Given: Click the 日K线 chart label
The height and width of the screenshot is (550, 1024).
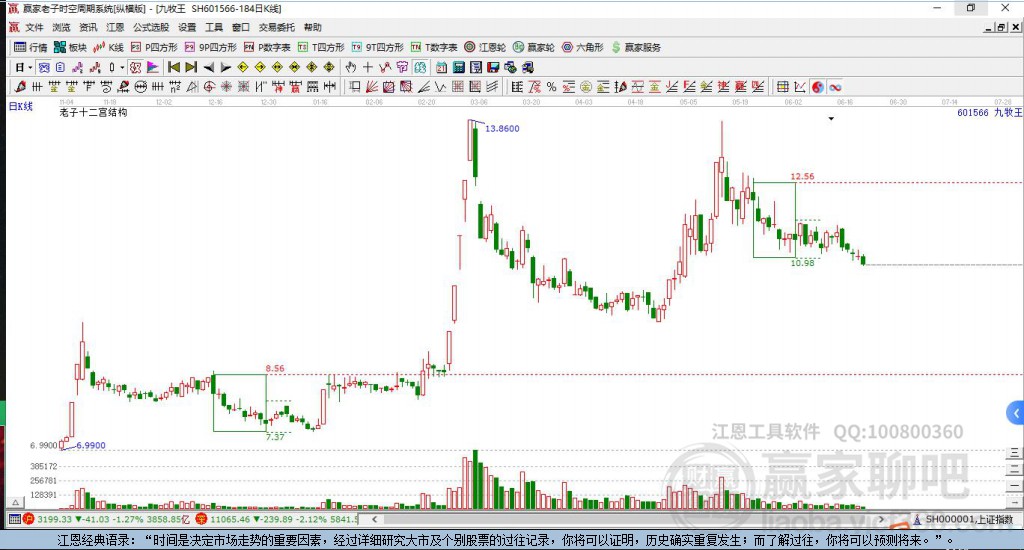Looking at the screenshot, I should 20,106.
